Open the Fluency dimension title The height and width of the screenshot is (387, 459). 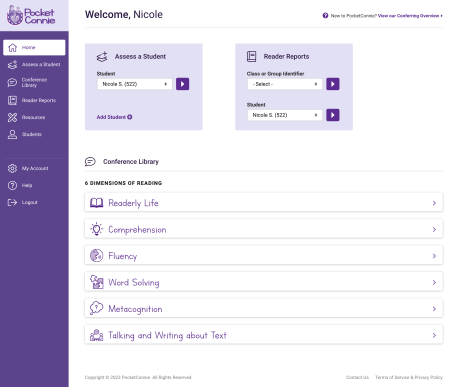click(123, 256)
